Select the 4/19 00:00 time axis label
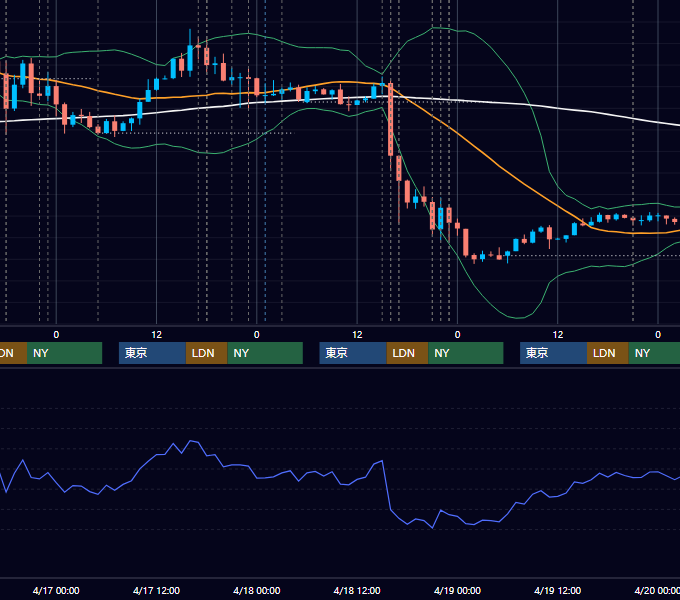This screenshot has height=600, width=680. tap(457, 590)
